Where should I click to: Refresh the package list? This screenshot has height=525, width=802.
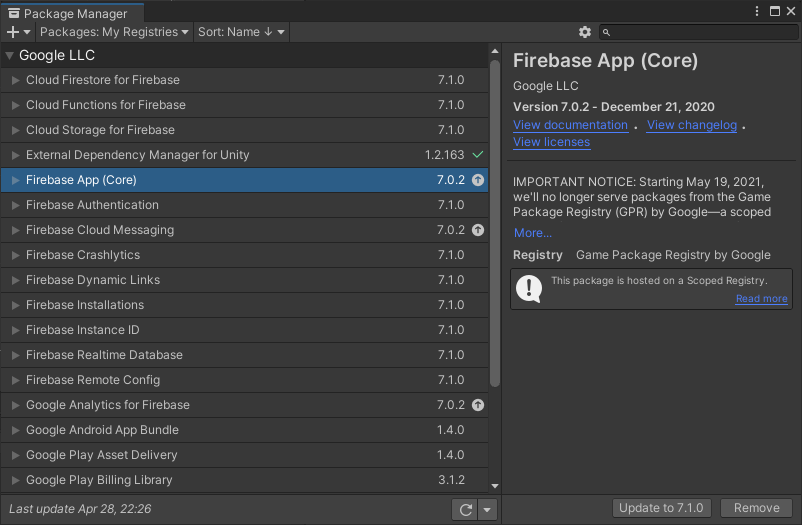[x=465, y=510]
